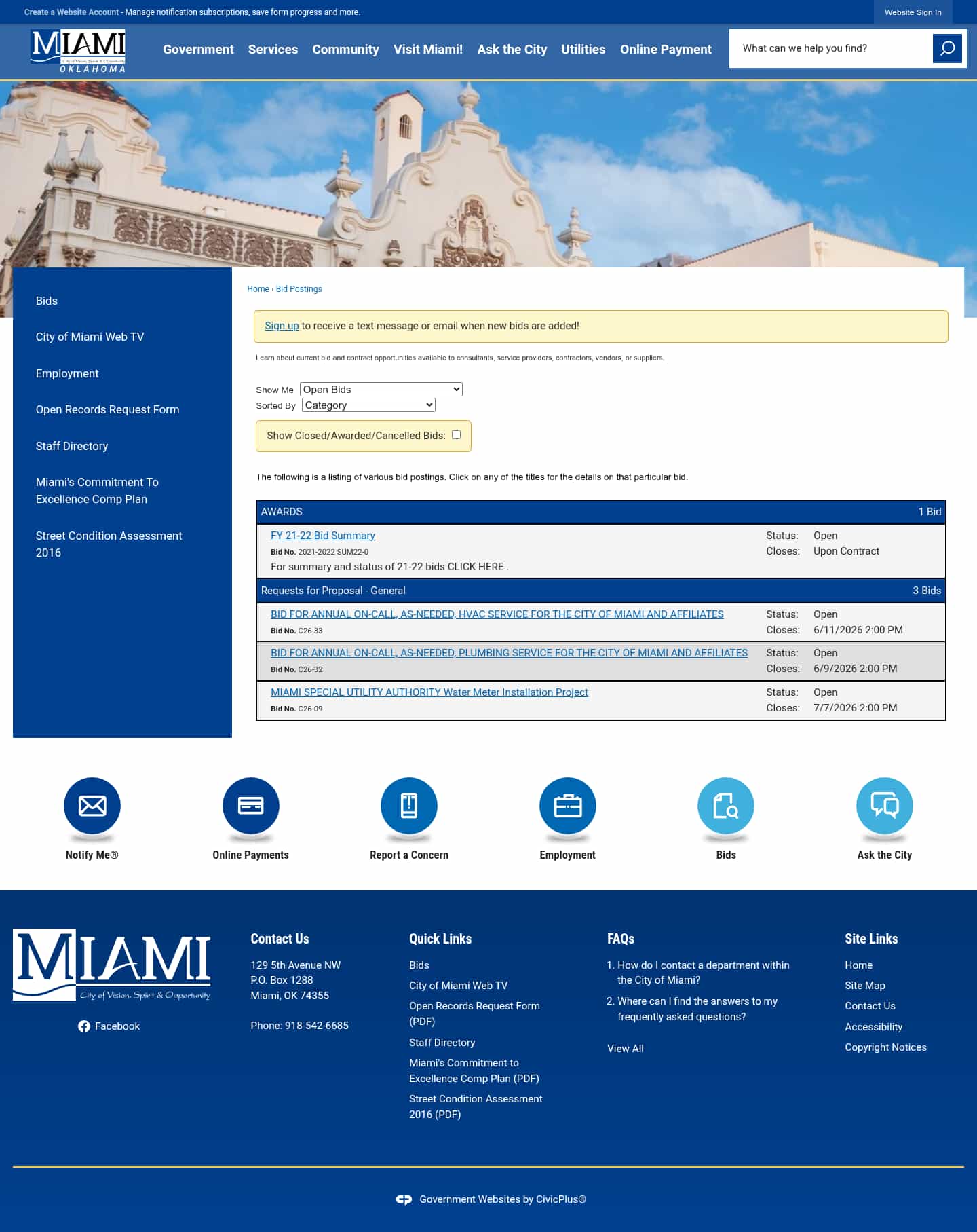Click Home in the breadcrumb
977x1232 pixels.
(258, 289)
